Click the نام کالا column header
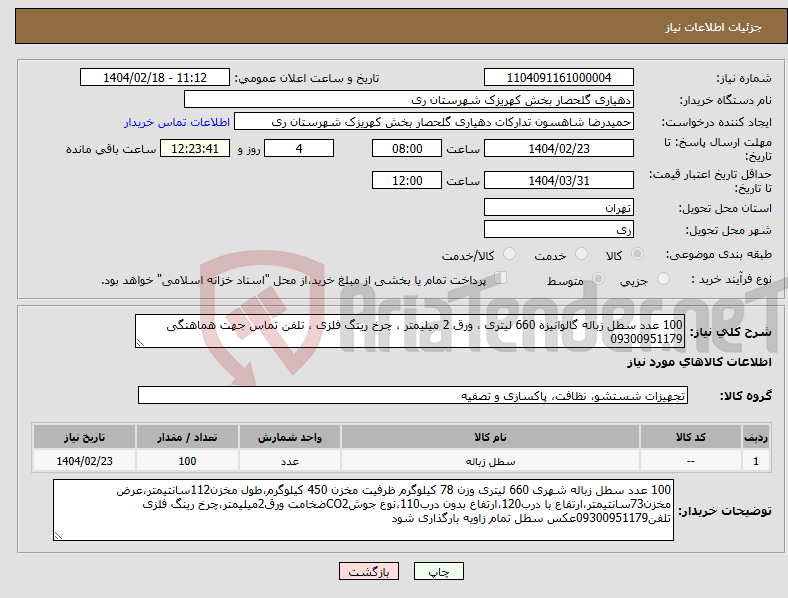Image resolution: width=788 pixels, height=598 pixels. click(490, 437)
